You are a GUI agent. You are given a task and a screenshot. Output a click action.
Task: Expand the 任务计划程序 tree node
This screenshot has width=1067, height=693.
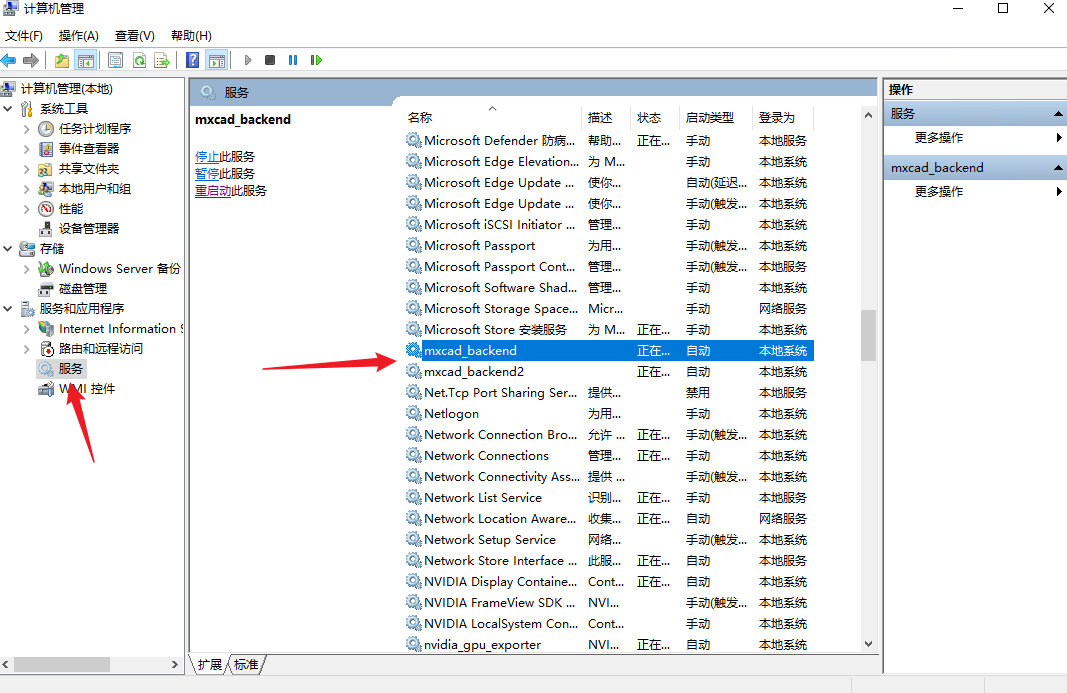27,129
